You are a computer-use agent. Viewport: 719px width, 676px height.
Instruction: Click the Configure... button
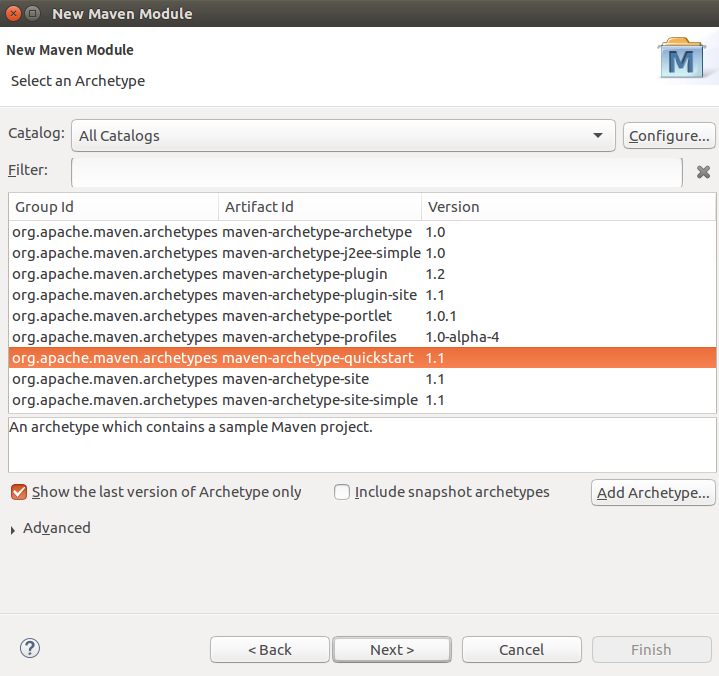(669, 136)
